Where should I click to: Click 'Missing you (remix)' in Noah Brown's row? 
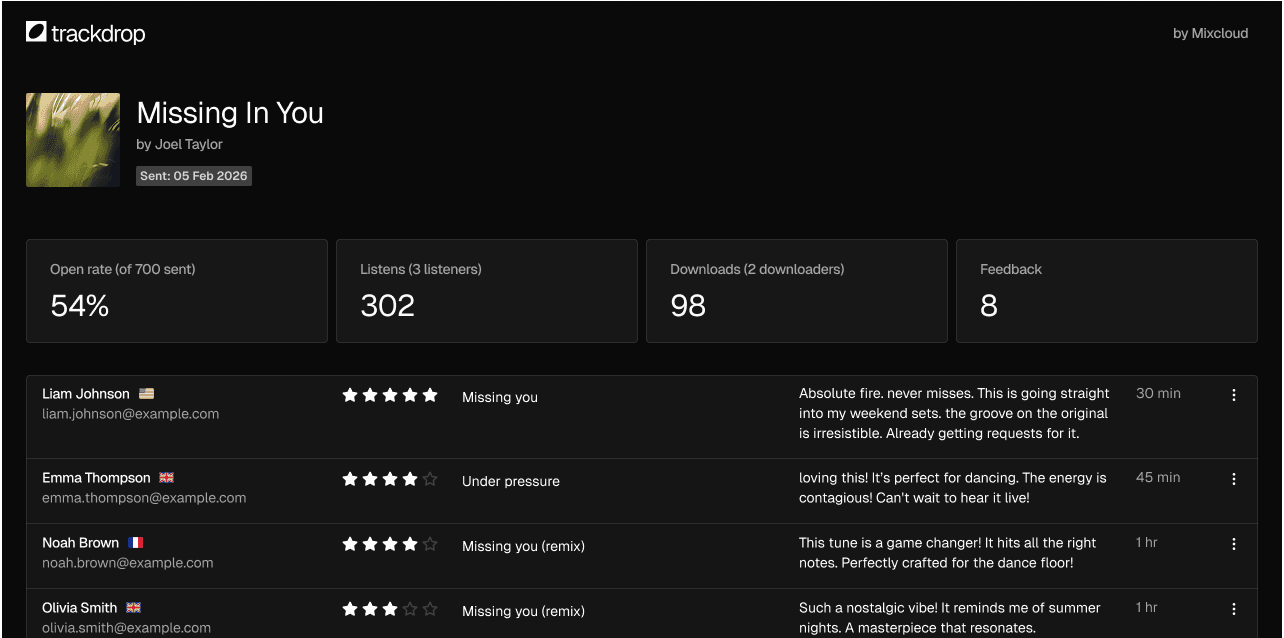point(523,546)
